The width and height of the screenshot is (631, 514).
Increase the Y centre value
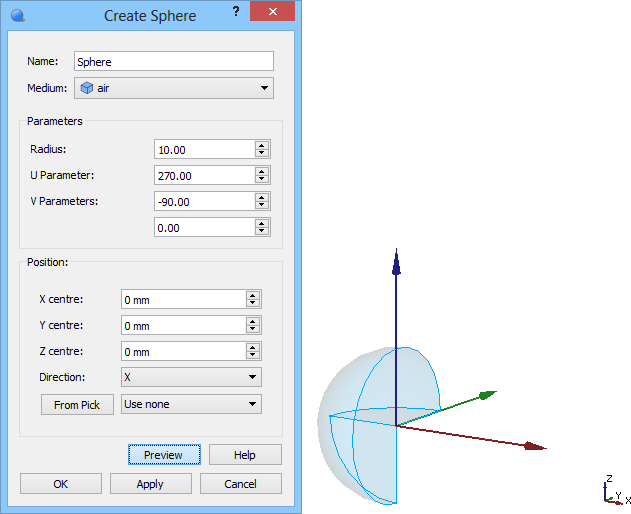click(x=253, y=321)
